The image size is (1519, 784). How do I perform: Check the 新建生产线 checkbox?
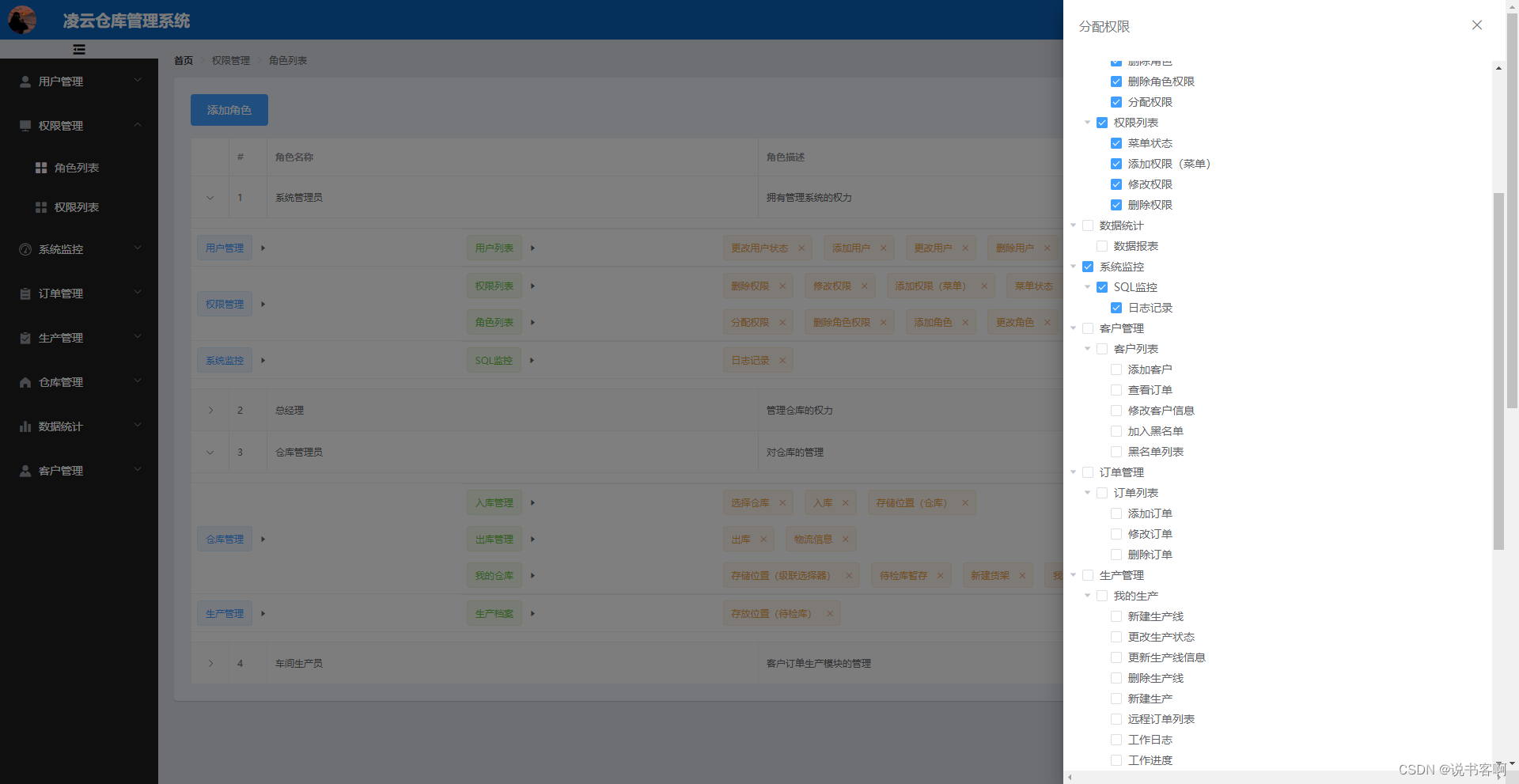1116,616
